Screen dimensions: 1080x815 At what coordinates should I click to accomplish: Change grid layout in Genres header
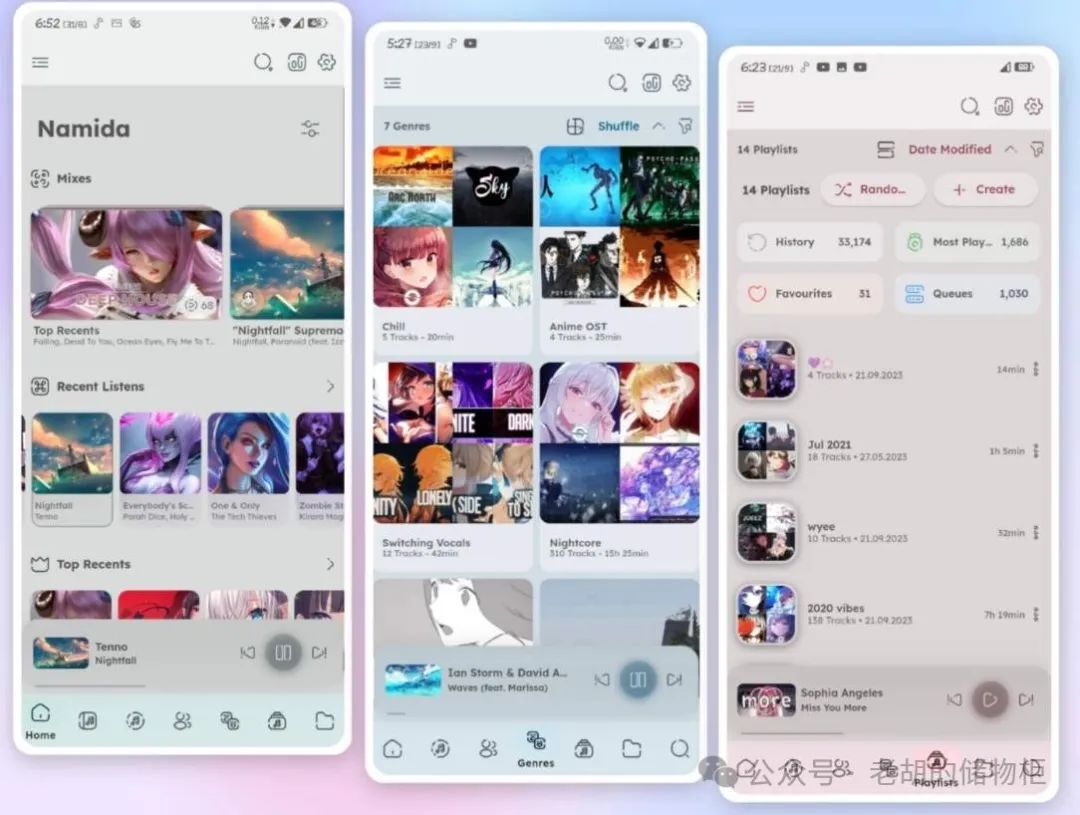tap(575, 126)
